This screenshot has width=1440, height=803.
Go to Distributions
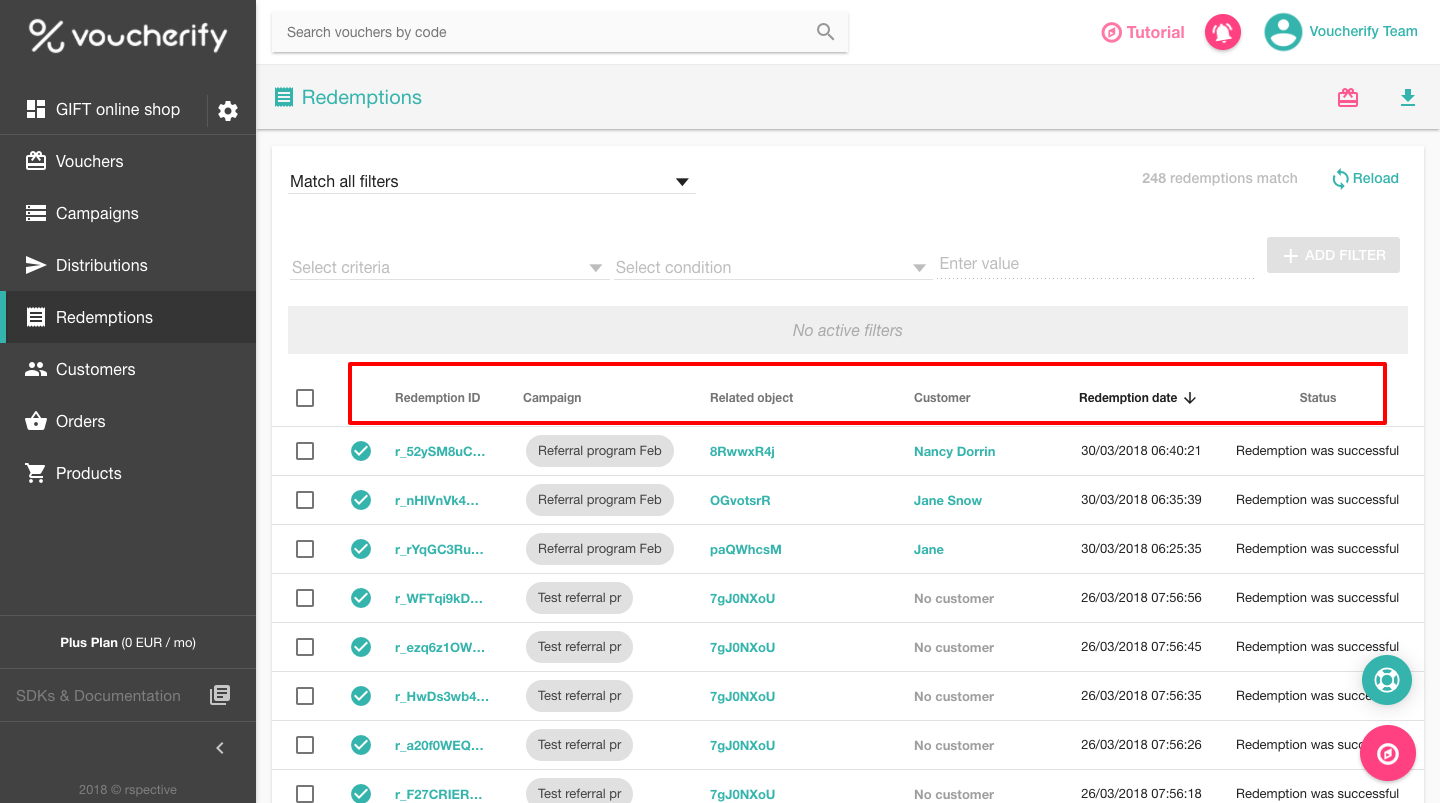click(128, 265)
